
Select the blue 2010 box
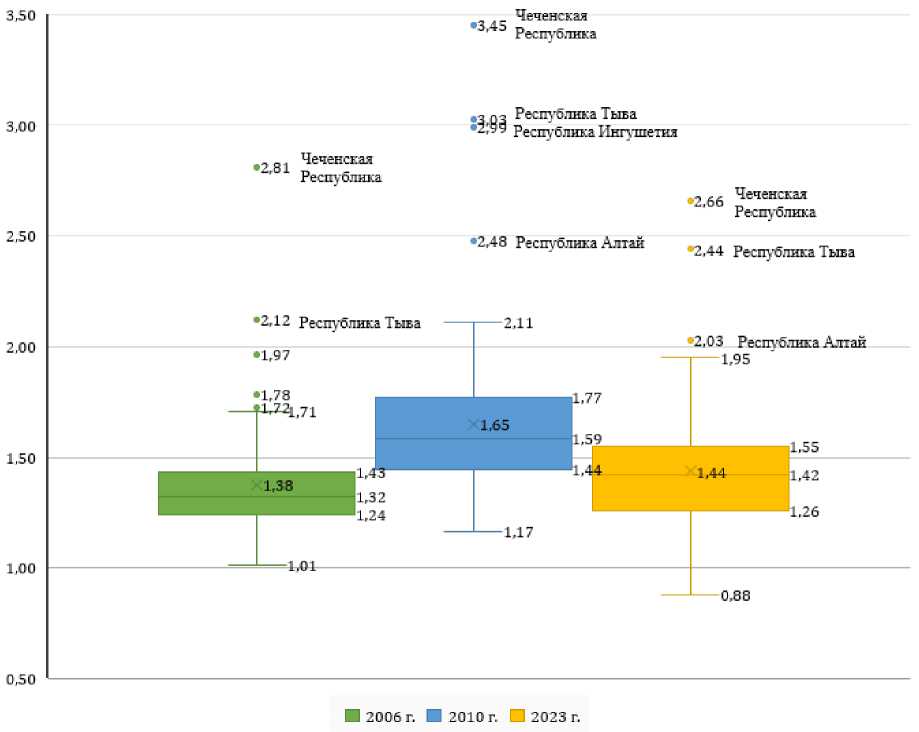(x=473, y=433)
